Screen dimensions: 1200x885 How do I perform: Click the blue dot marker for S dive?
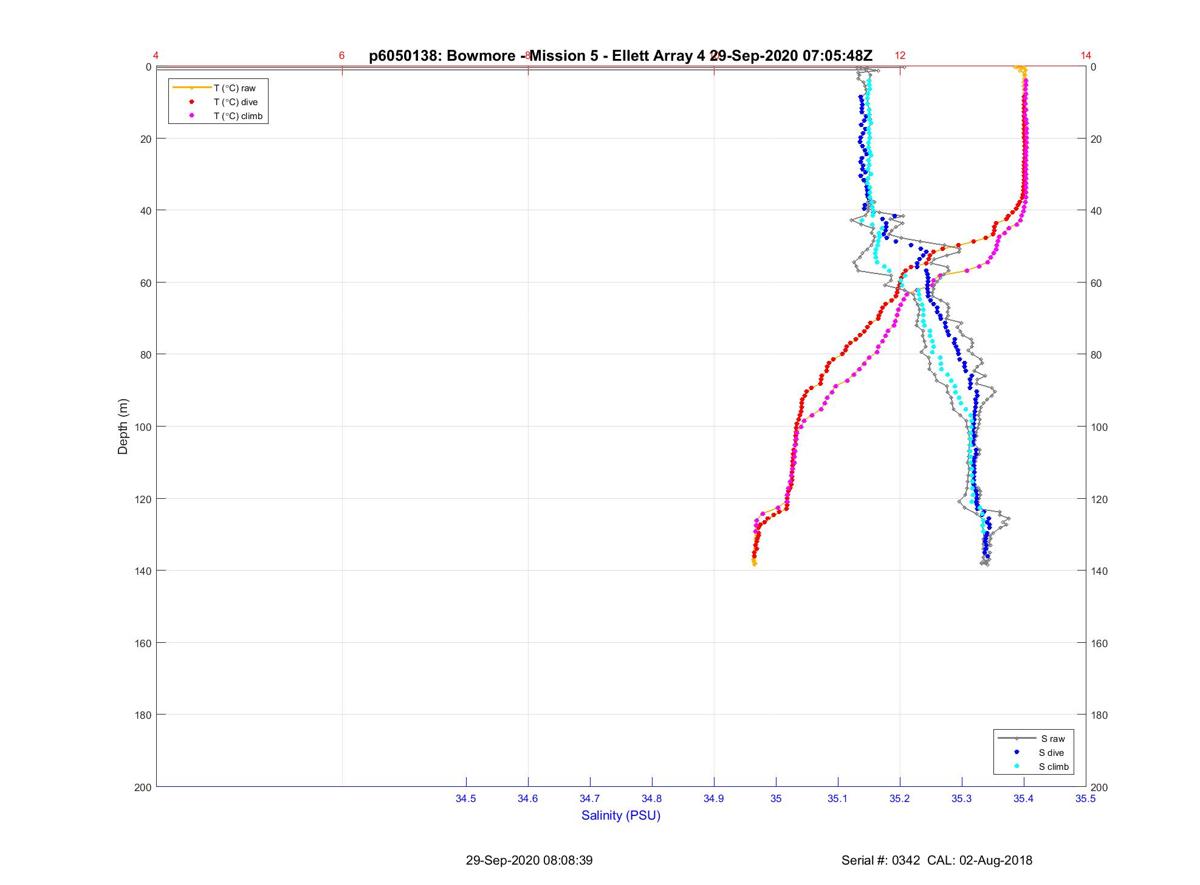1017,752
